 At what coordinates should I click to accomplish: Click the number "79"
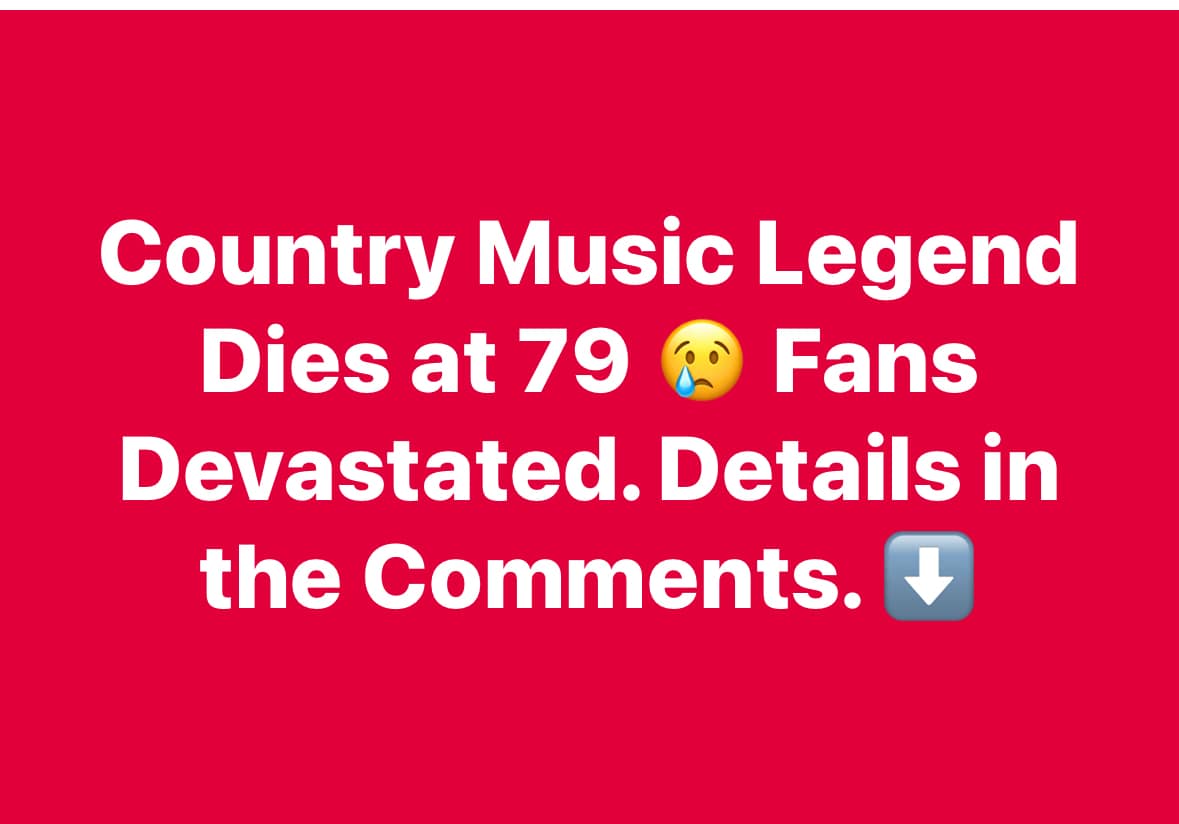coord(575,362)
